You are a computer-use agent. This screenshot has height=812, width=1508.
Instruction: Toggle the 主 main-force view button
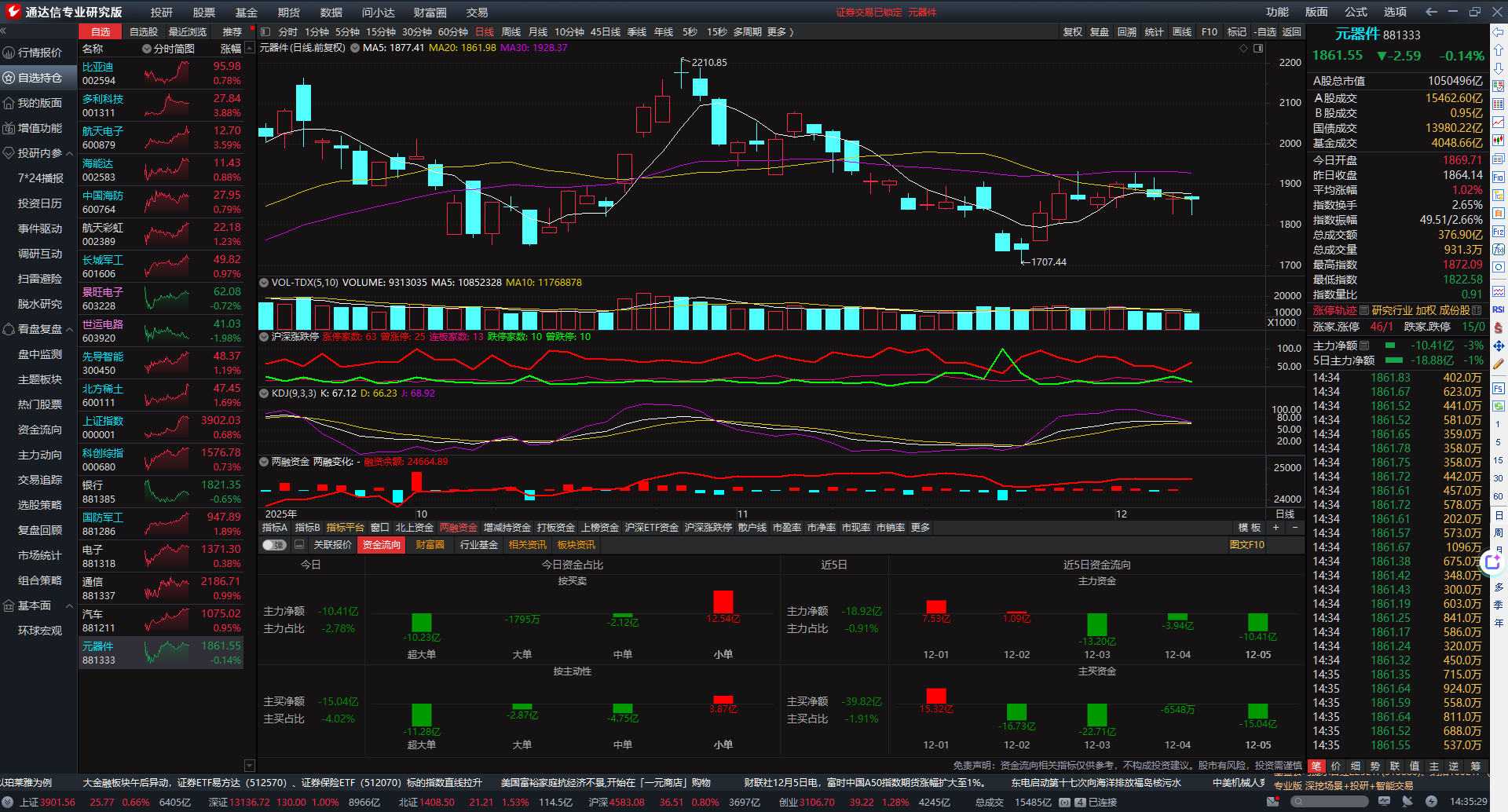1434,766
